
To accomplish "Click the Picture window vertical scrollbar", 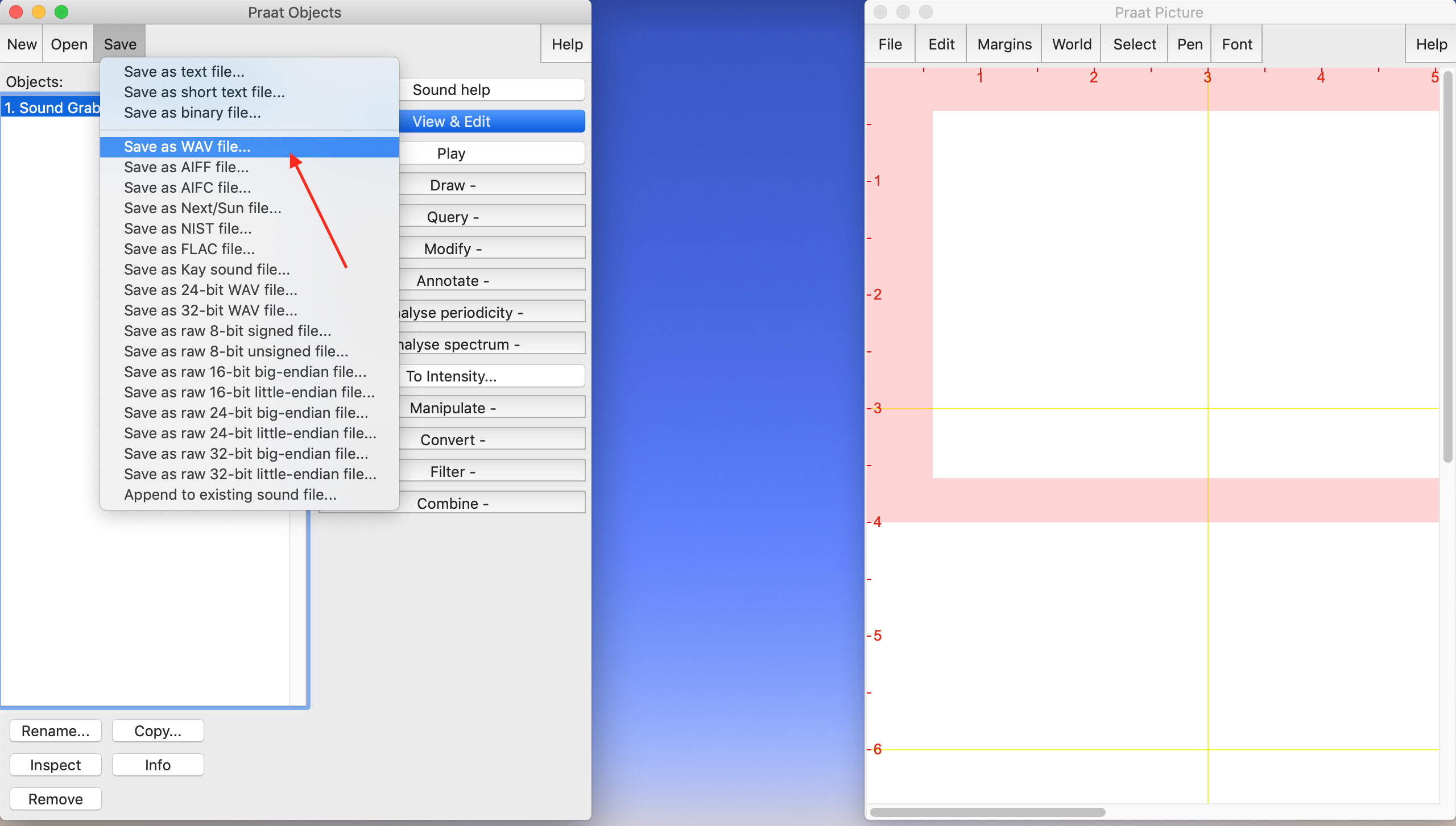I will tap(1447, 267).
